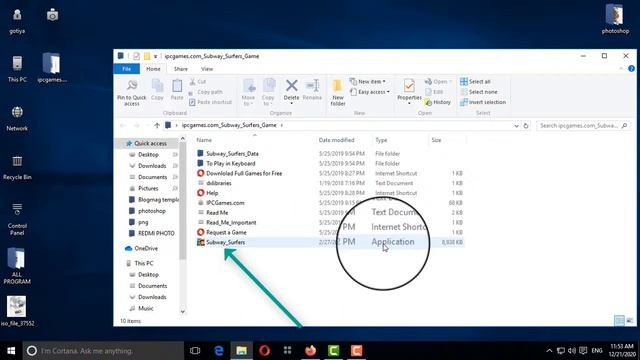
Task: Open the Easy access dropdown
Action: click(369, 92)
